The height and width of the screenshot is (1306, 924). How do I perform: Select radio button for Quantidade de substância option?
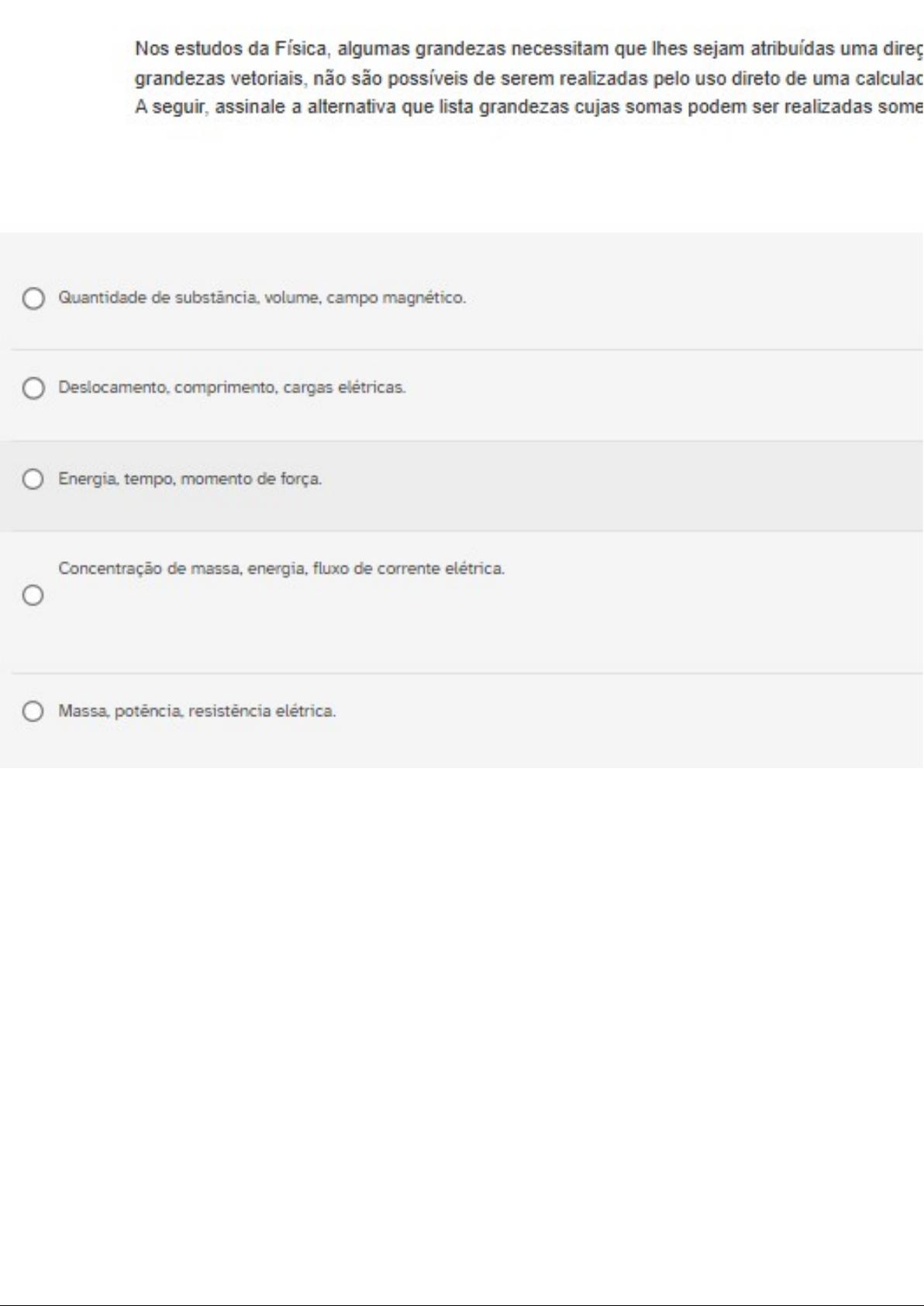point(33,299)
